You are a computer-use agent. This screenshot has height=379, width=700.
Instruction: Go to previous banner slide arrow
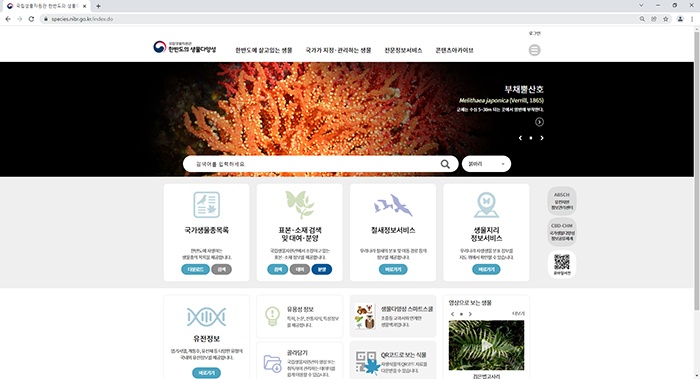(x=520, y=138)
